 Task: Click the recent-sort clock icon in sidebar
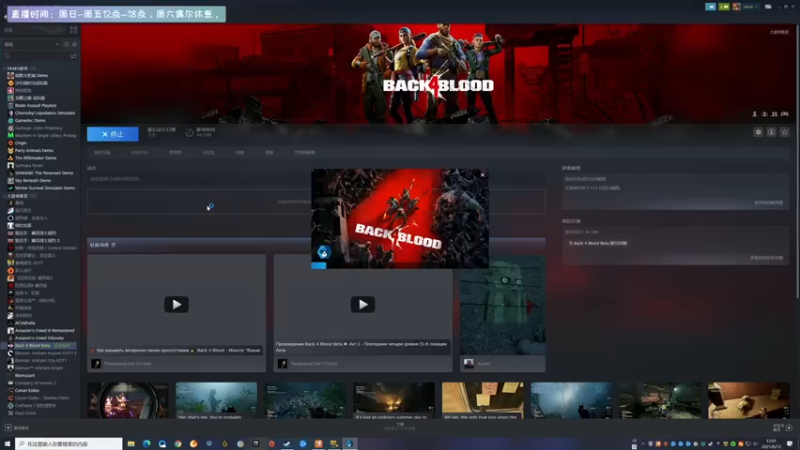coord(66,44)
